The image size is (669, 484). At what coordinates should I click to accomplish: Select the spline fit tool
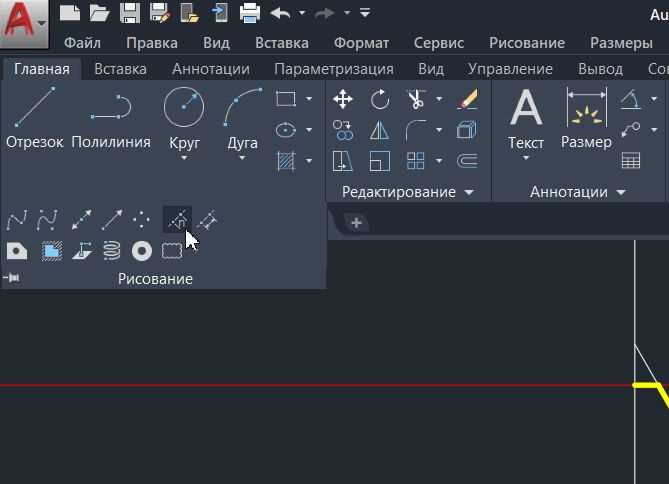(17, 220)
